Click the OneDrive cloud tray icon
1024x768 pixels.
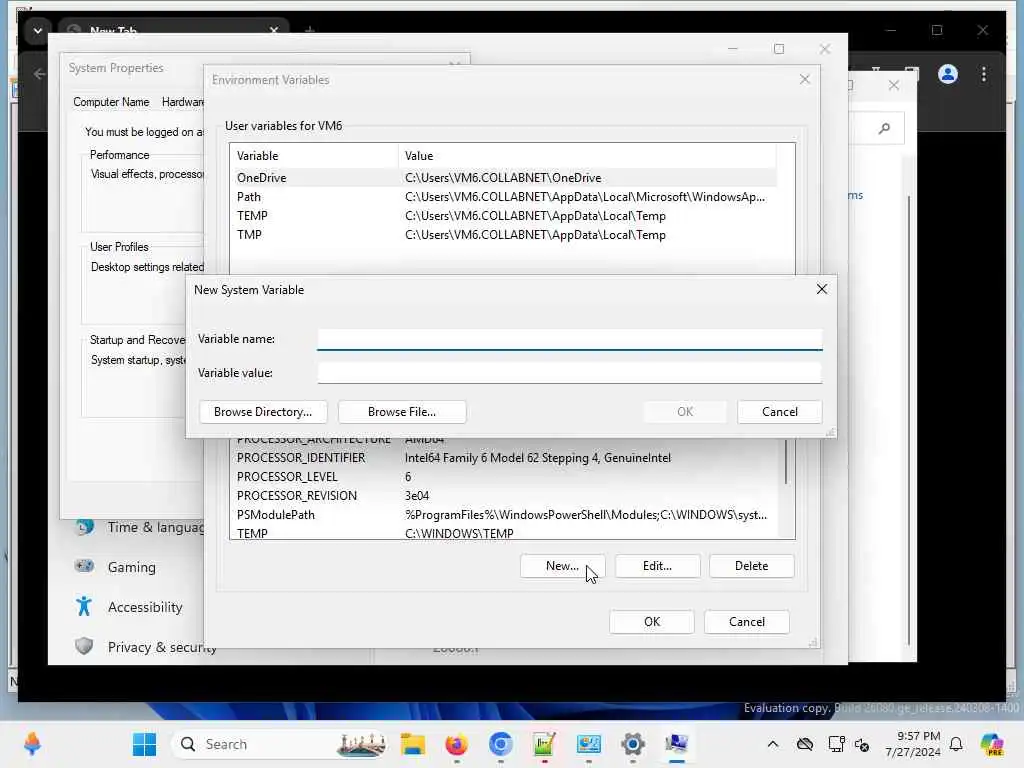pos(805,744)
